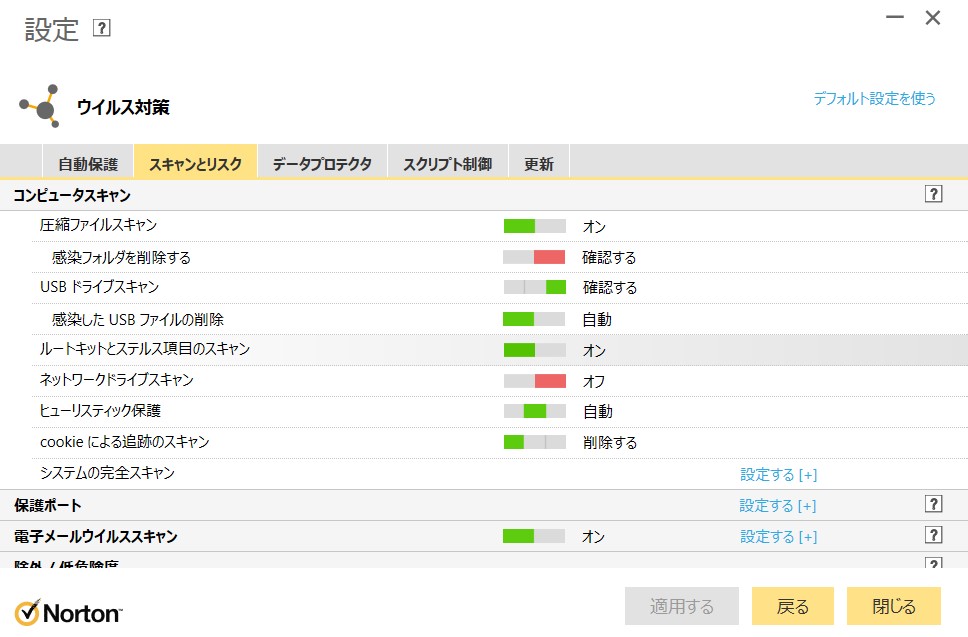Open the スクリプト制御 tab
Image resolution: width=968 pixels, height=637 pixels.
pos(447,160)
